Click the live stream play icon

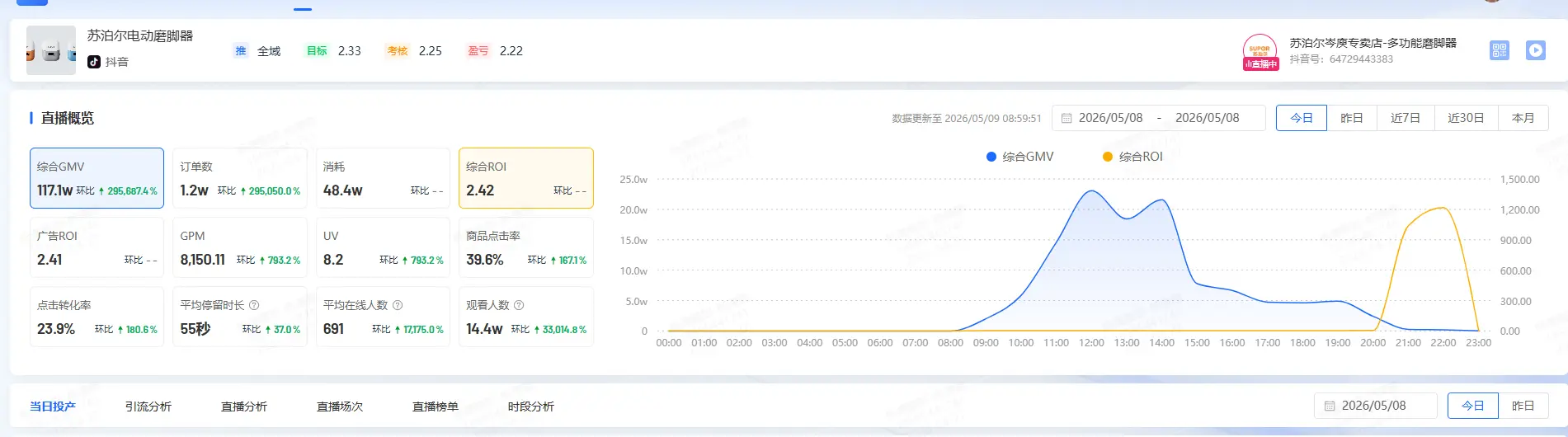1535,50
